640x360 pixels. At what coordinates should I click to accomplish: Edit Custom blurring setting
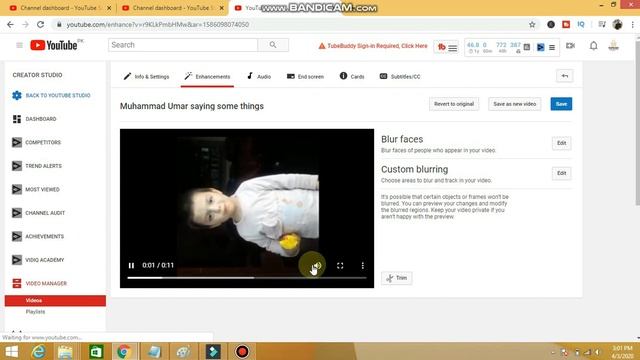point(562,173)
